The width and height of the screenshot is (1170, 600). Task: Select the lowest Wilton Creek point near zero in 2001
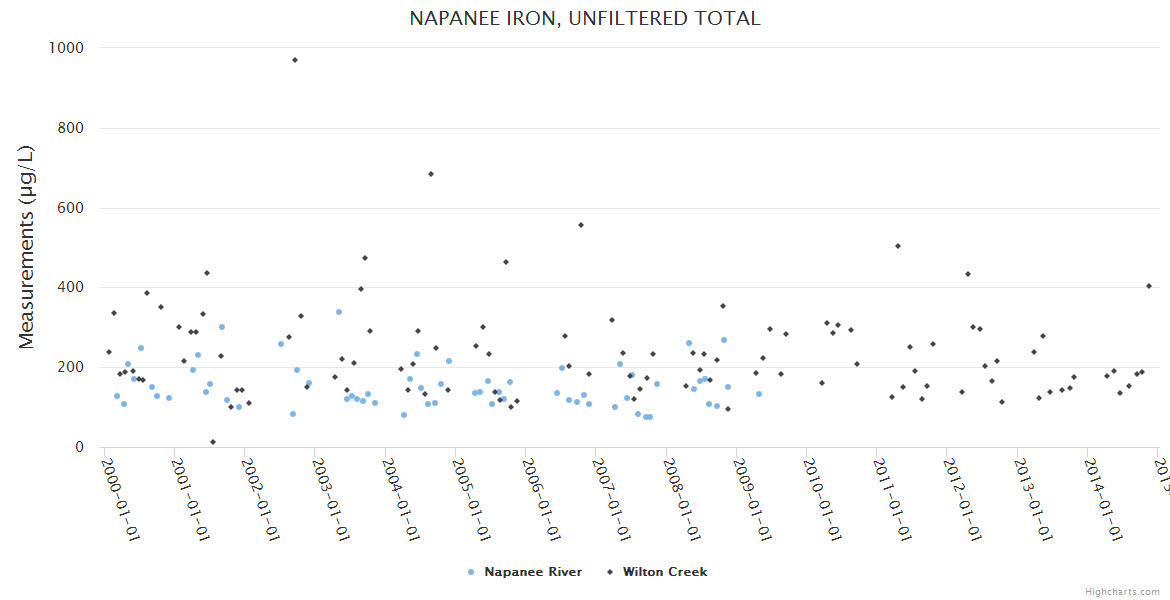(213, 442)
